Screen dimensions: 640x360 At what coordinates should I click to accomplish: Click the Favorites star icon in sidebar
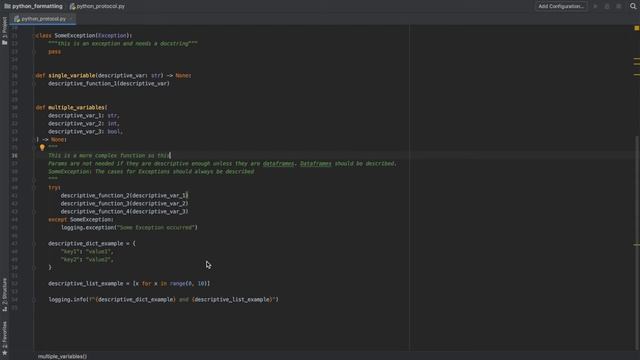point(4,353)
